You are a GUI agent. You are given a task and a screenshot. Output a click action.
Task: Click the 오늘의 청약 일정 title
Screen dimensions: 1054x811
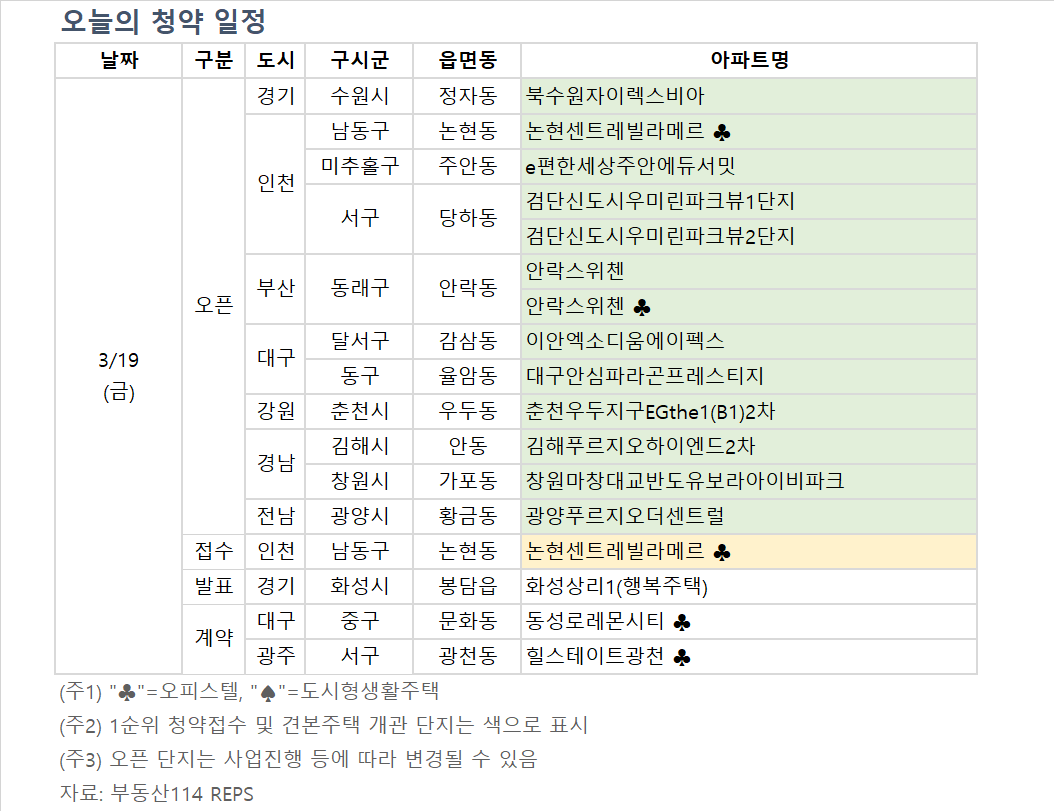pyautogui.click(x=162, y=20)
